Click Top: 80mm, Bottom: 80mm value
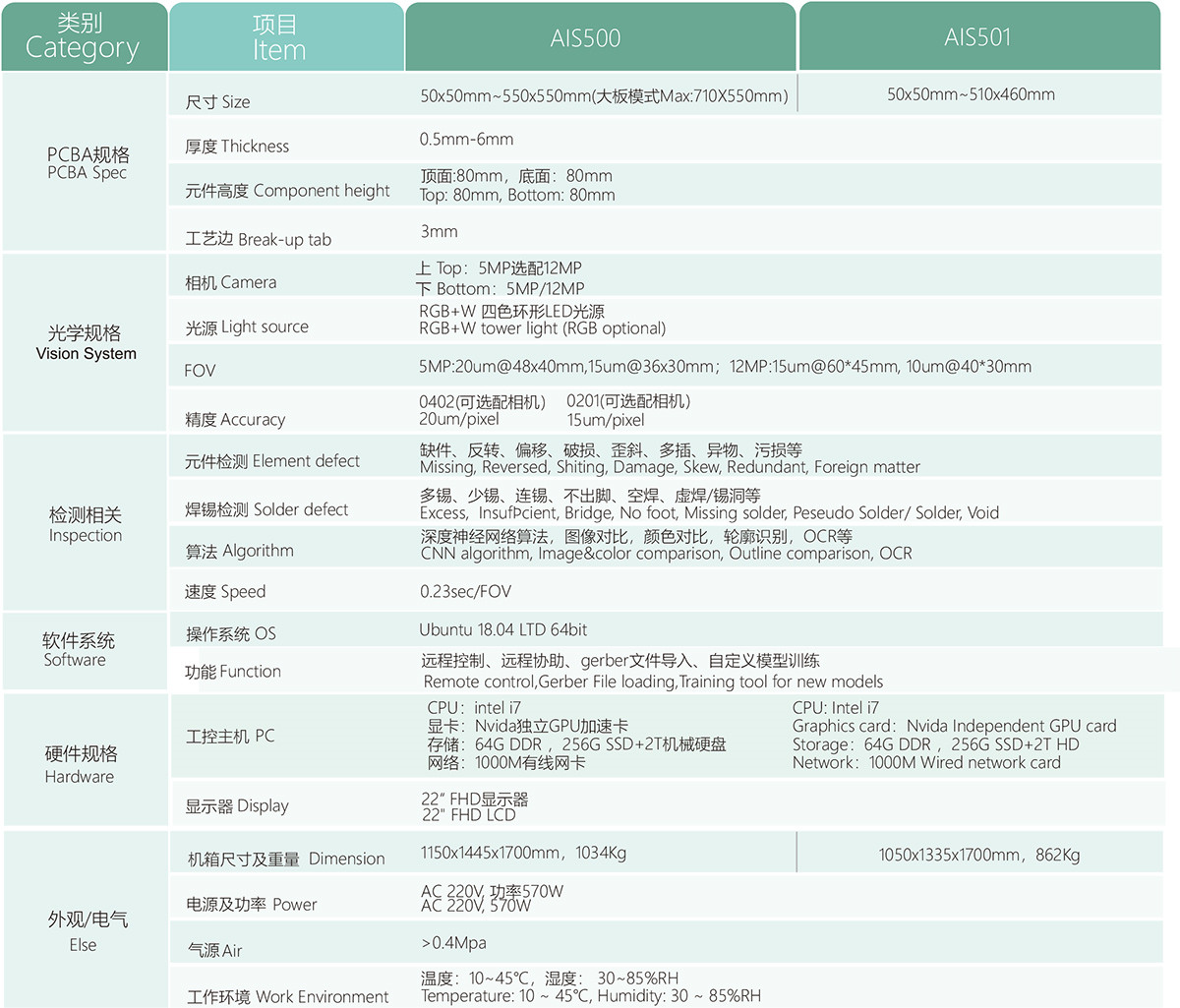The image size is (1180, 1008). click(517, 196)
